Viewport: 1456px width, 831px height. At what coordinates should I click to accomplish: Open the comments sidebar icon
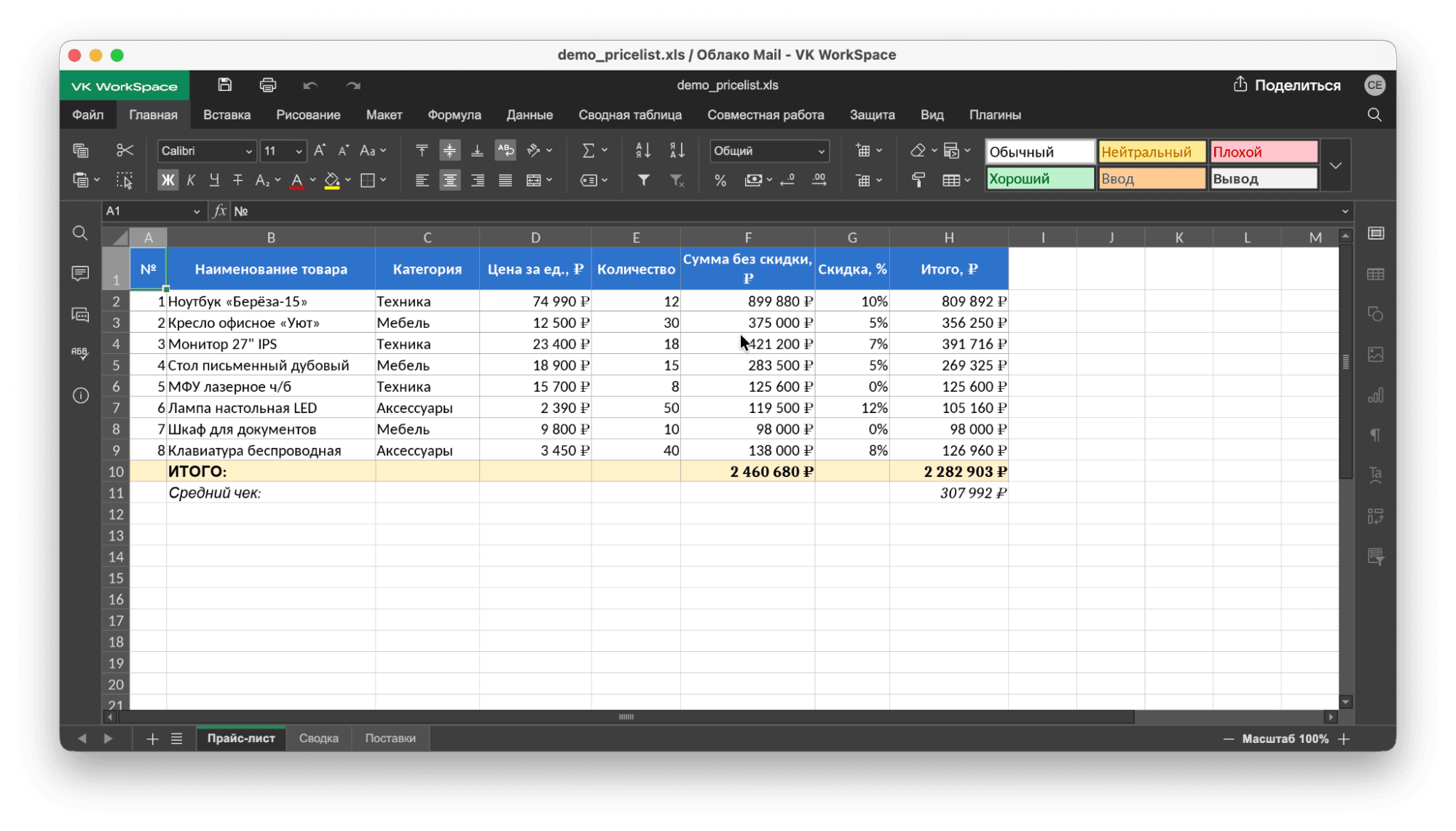(80, 273)
